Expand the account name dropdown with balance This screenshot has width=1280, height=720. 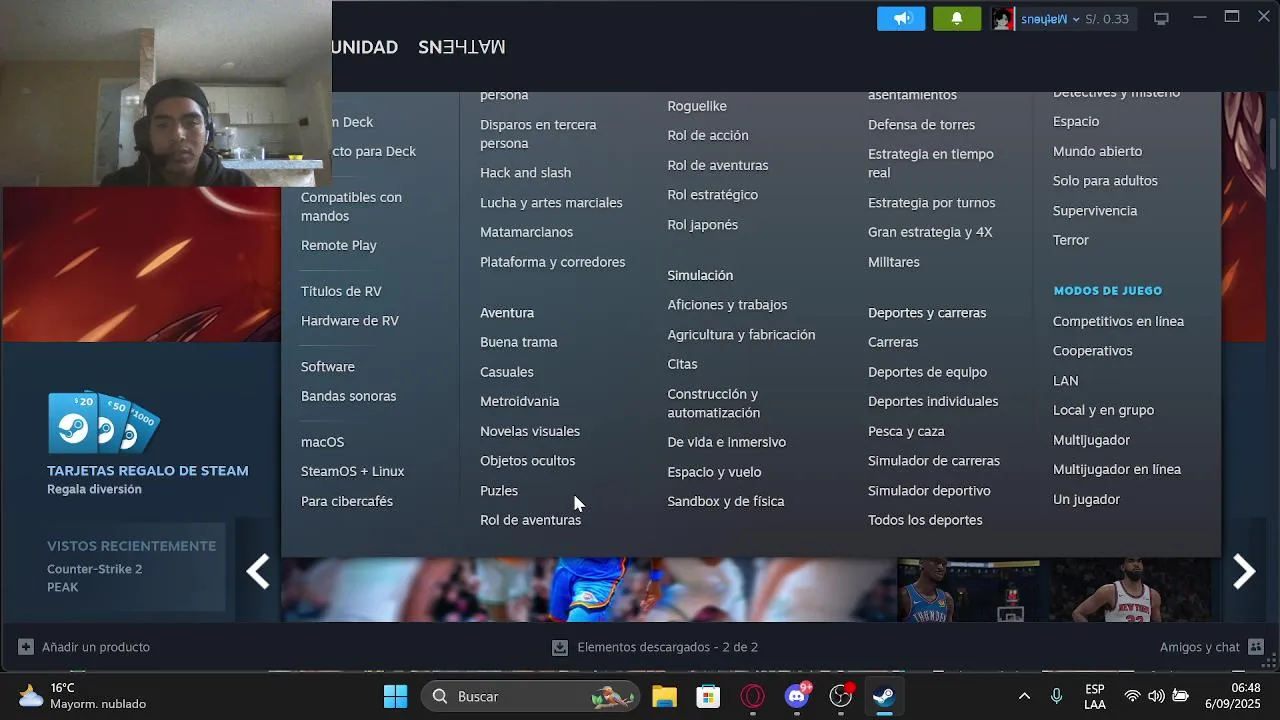1075,19
